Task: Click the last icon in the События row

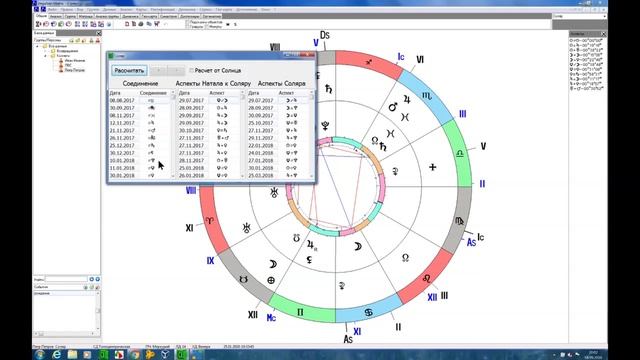Action: [x=98, y=287]
